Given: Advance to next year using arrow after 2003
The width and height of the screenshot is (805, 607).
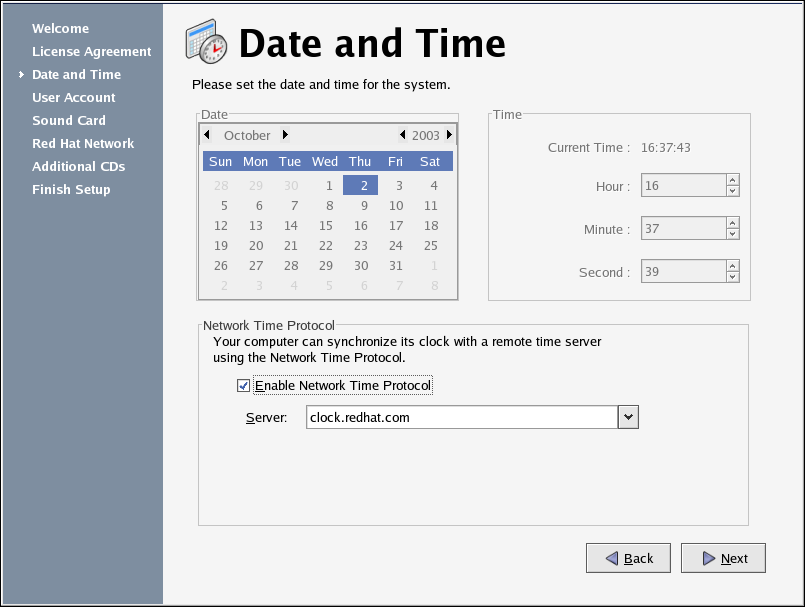Looking at the screenshot, I should 449,135.
